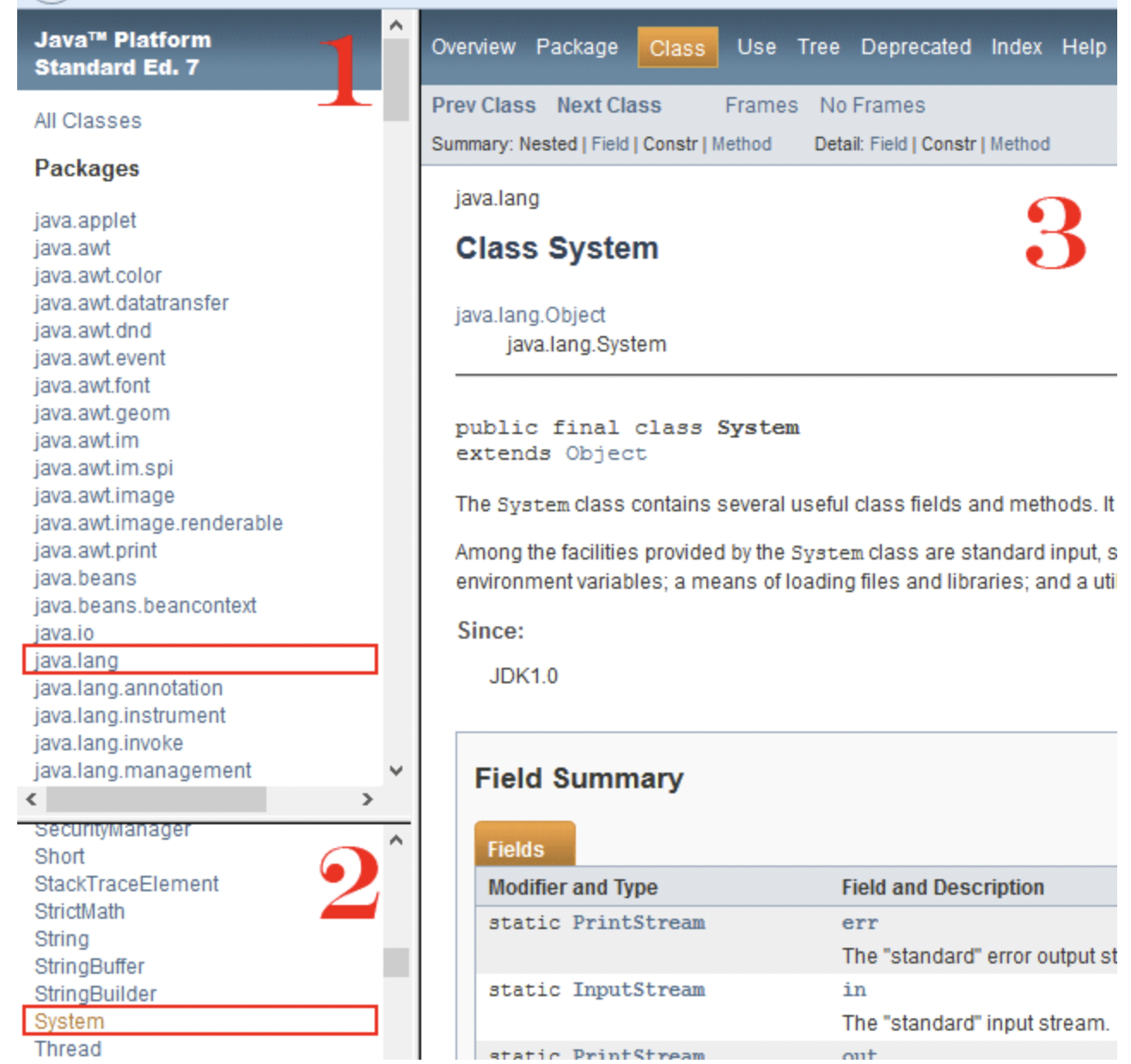1131x1064 pixels.
Task: Open java.awt.color package
Action: pos(98,276)
